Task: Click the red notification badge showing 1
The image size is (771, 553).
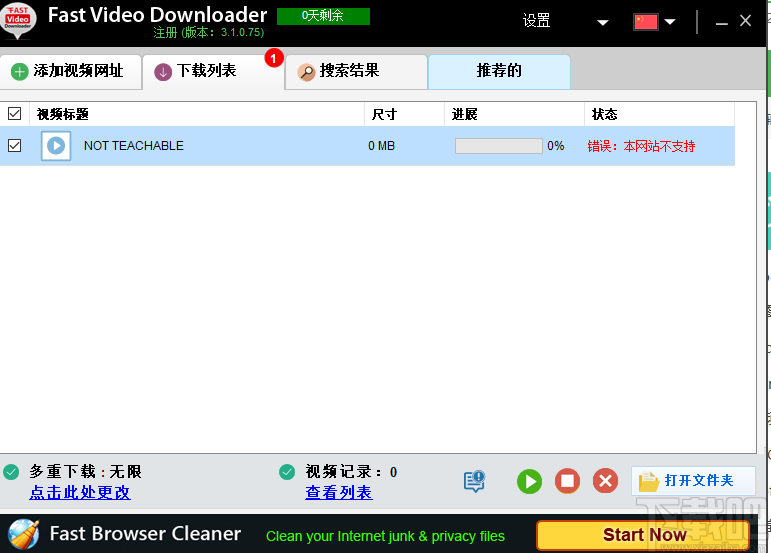Action: (274, 58)
